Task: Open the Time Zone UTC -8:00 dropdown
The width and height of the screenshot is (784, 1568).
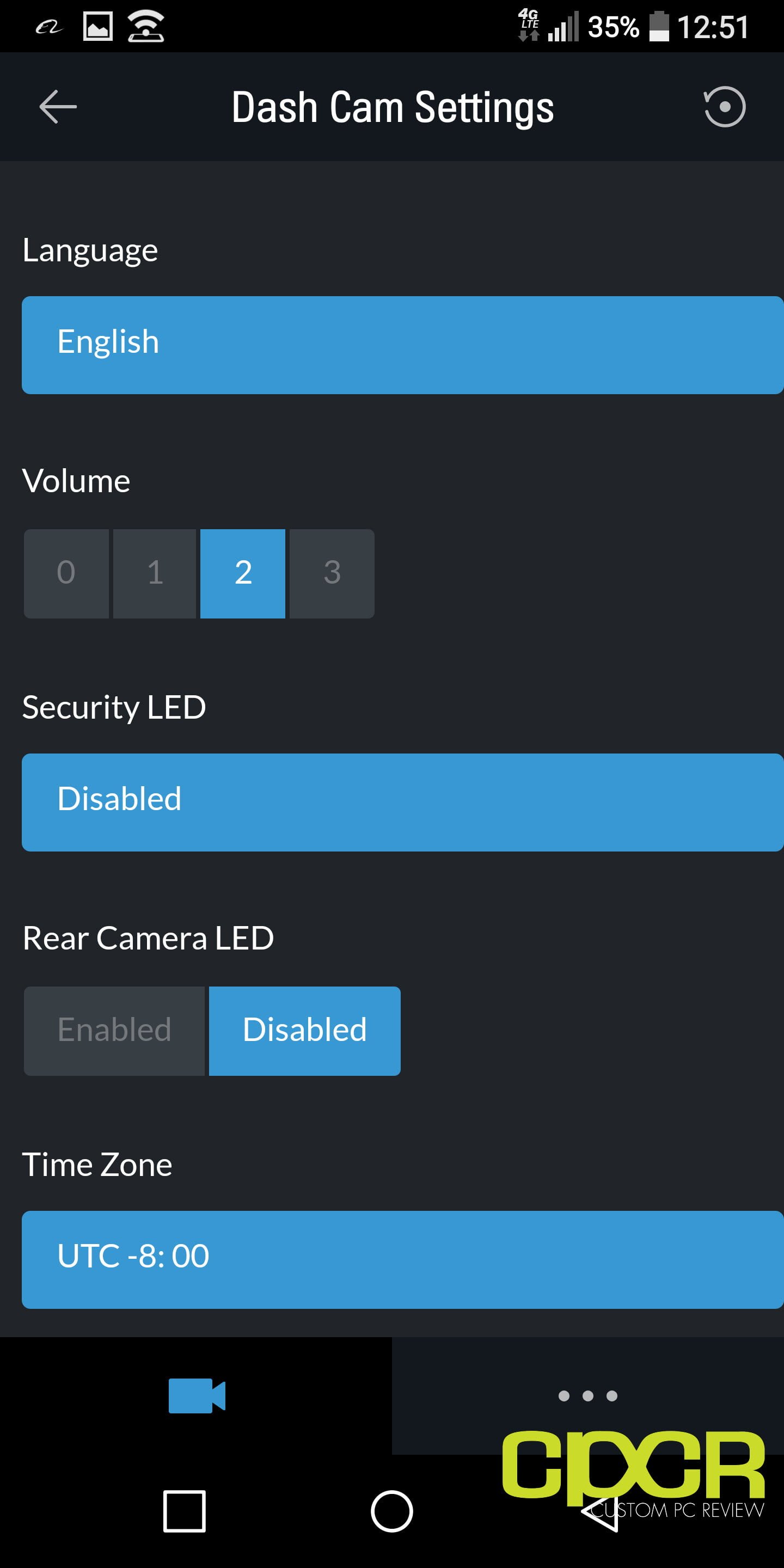Action: [x=402, y=1259]
